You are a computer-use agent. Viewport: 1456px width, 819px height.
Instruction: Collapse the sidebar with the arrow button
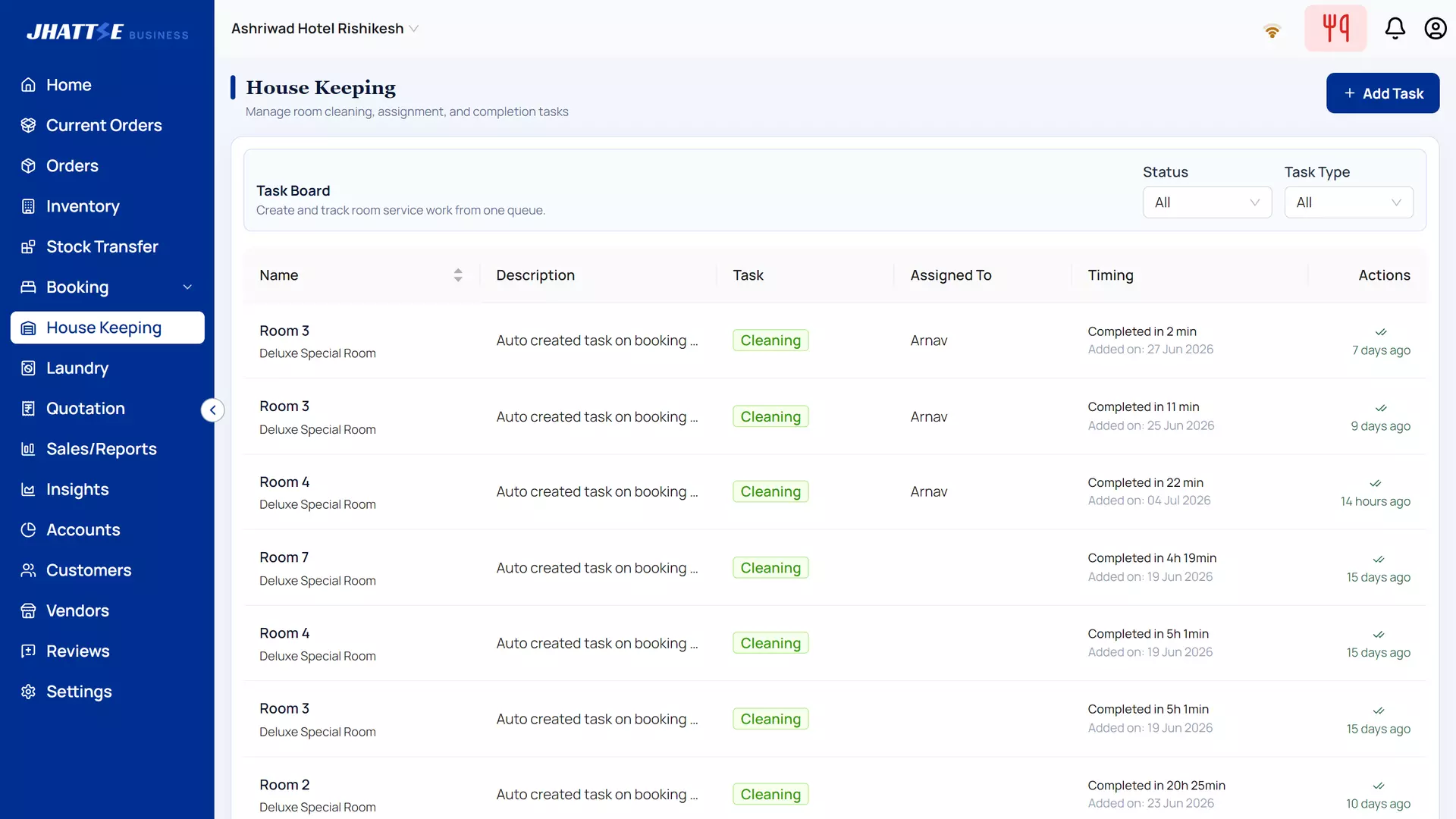click(x=212, y=410)
